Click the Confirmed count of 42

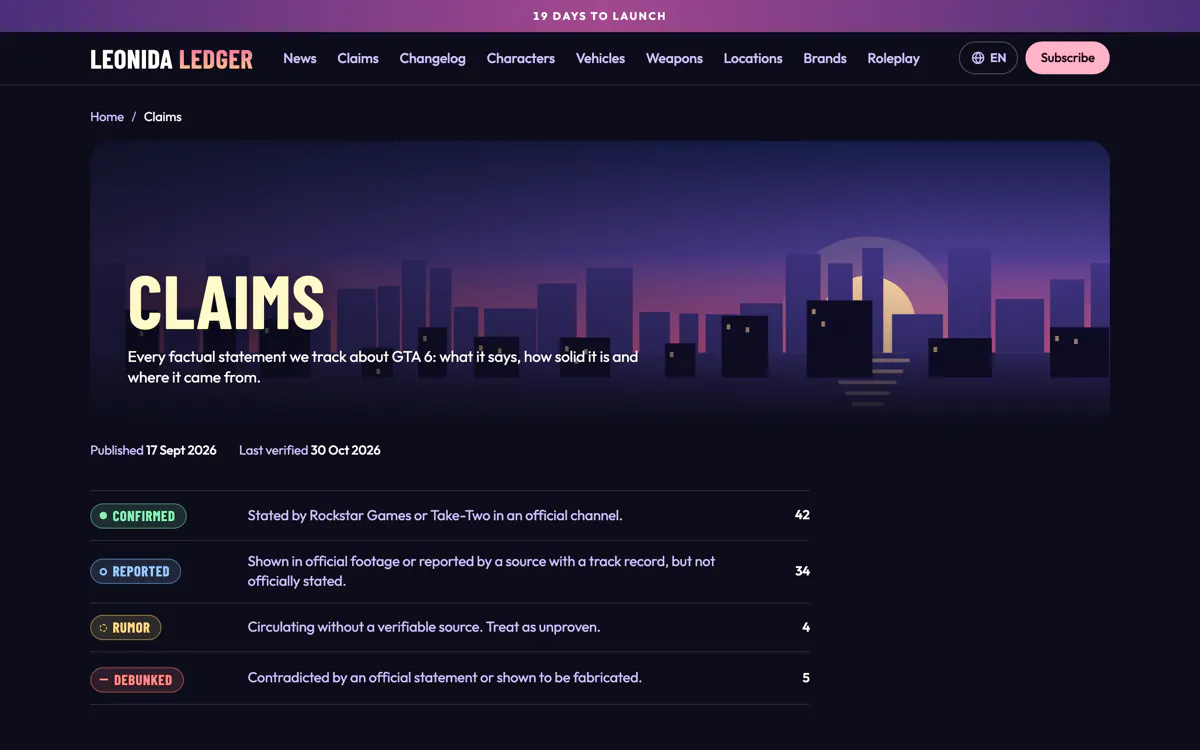tap(802, 515)
